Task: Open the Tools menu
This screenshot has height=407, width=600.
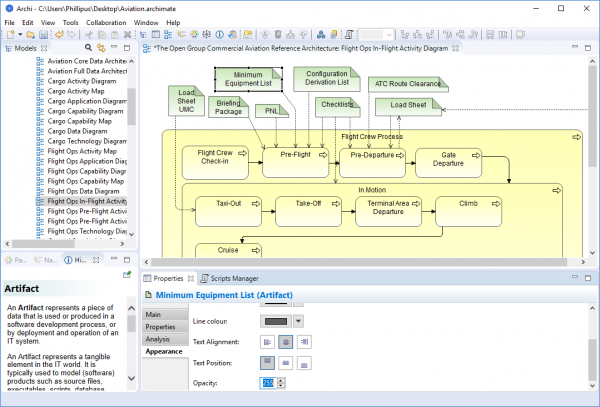Action: tap(70, 23)
